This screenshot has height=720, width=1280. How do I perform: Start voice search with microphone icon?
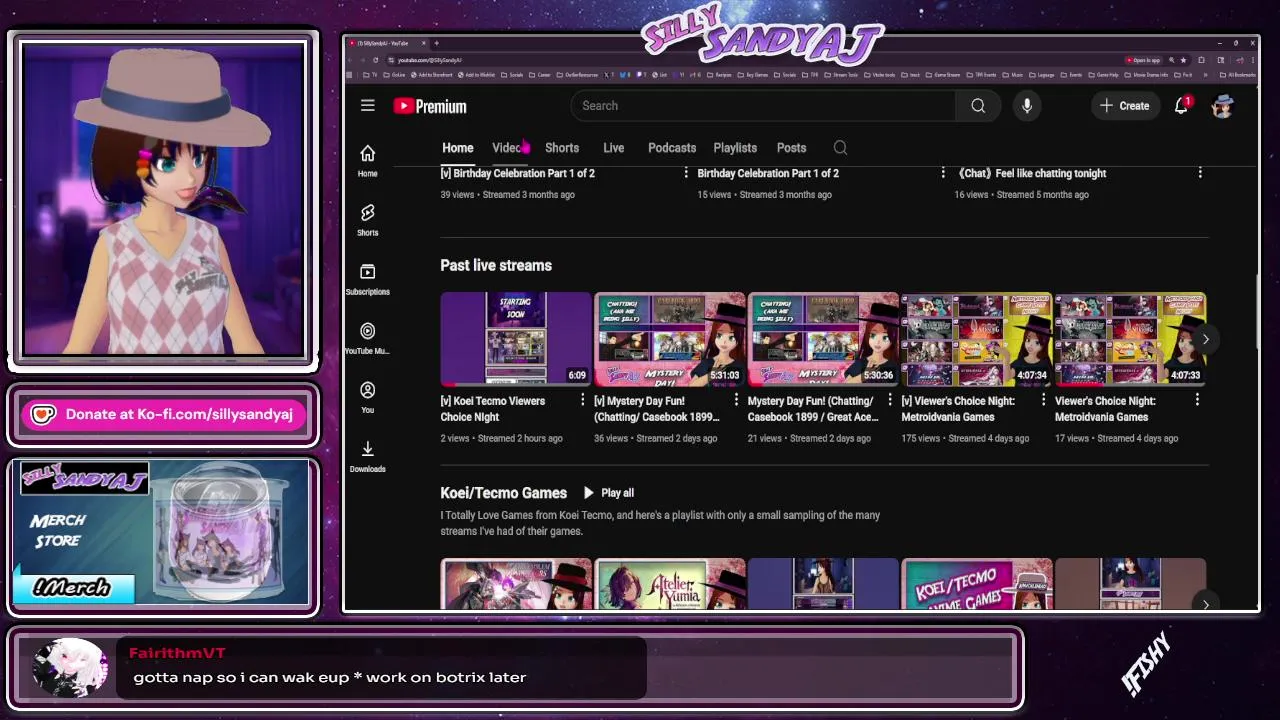tap(1027, 106)
